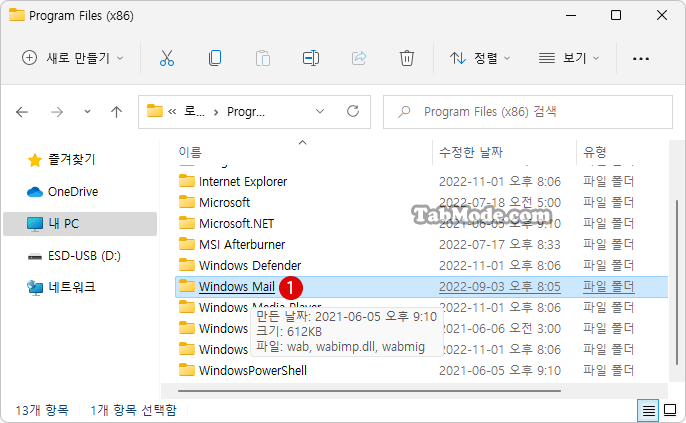Click the Share icon in toolbar
This screenshot has width=686, height=423.
coord(359,58)
